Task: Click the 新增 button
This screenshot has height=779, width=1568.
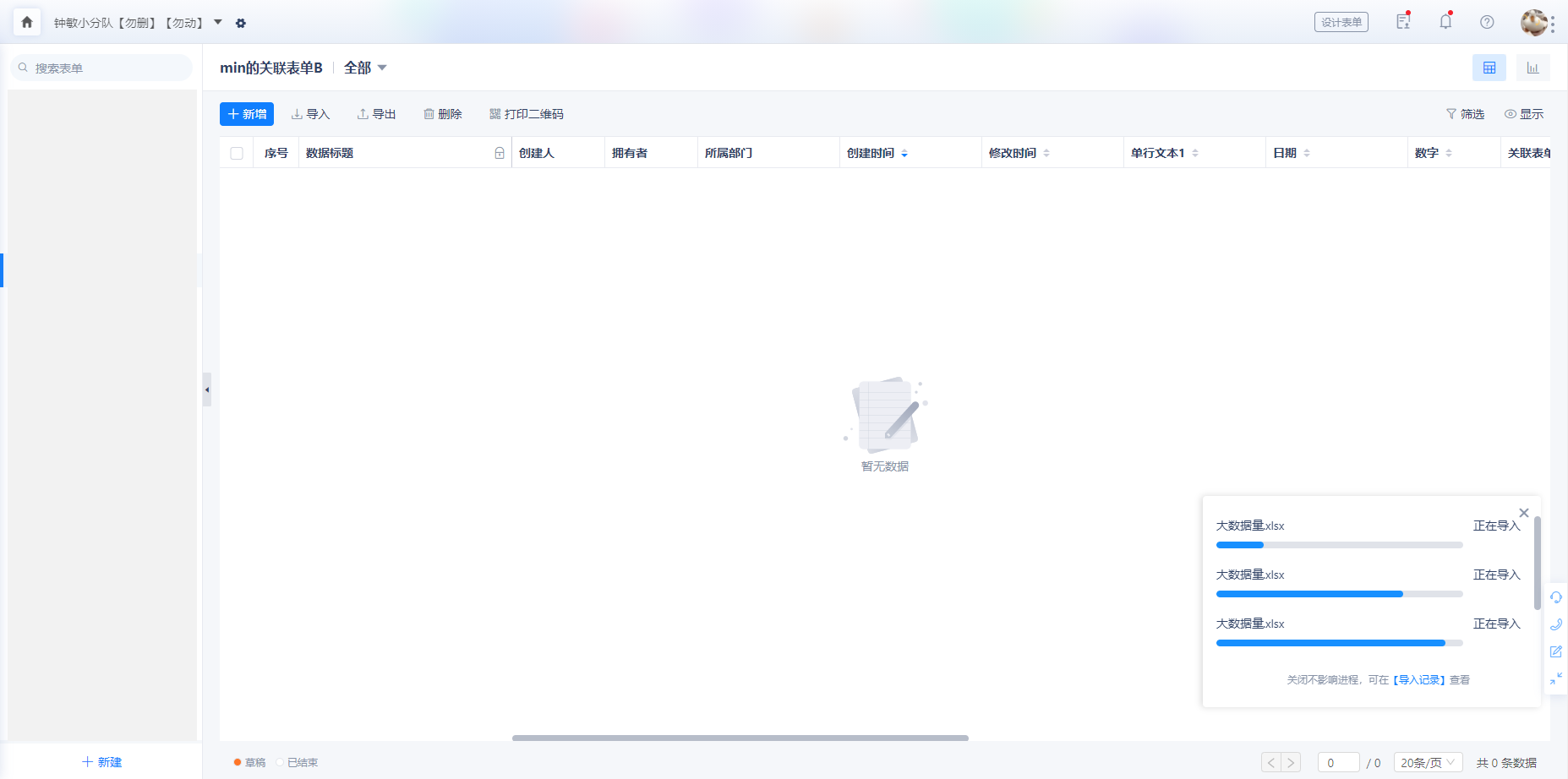Action: [x=247, y=114]
